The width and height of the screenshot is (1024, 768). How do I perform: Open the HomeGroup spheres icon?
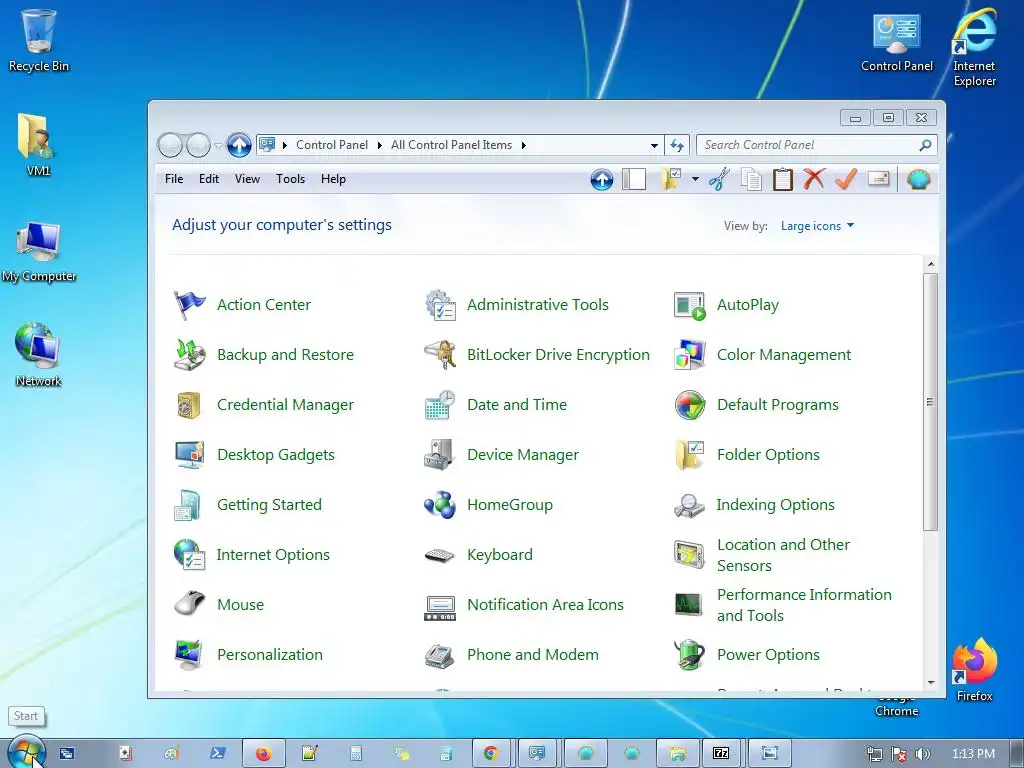pyautogui.click(x=440, y=505)
